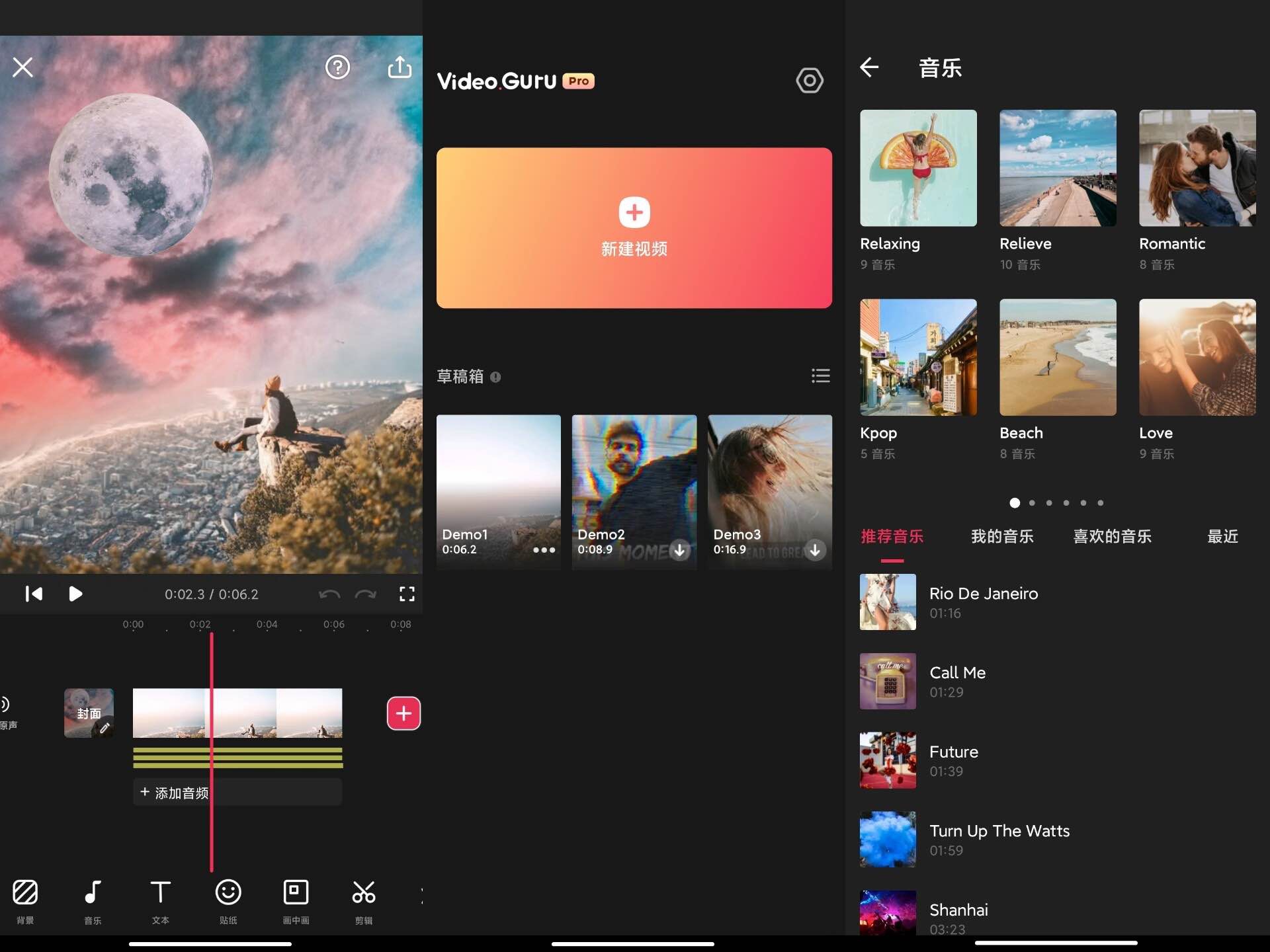Image resolution: width=1270 pixels, height=952 pixels.
Task: Click the Demo2 draft thumbnail
Action: click(x=633, y=487)
